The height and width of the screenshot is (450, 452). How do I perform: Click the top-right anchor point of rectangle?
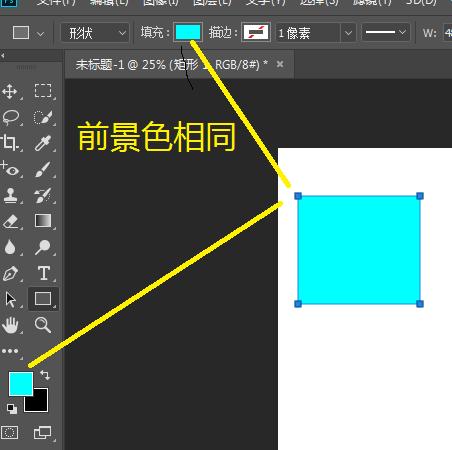click(x=420, y=196)
